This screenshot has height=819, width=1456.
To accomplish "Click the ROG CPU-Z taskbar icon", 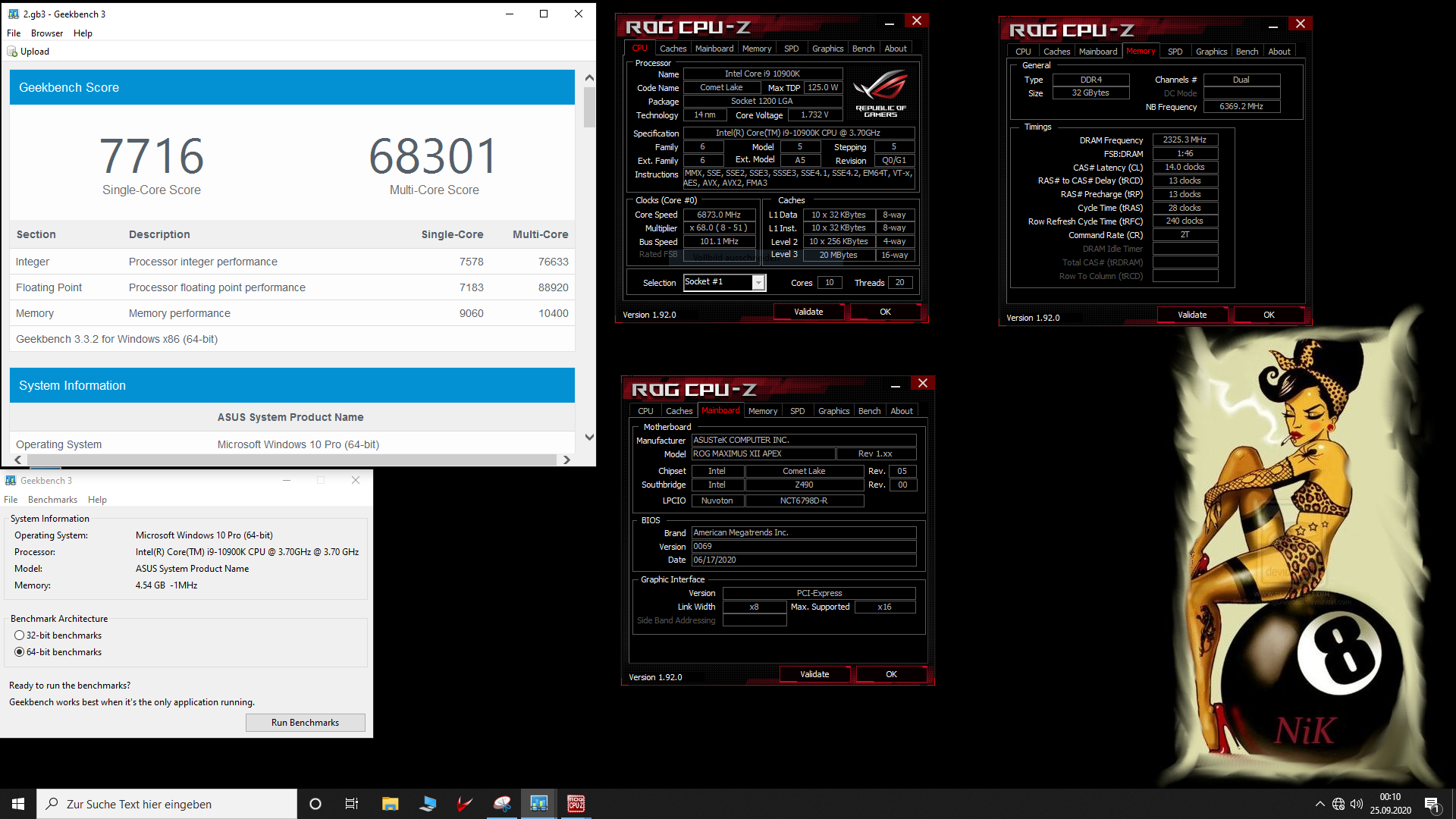I will pyautogui.click(x=576, y=804).
